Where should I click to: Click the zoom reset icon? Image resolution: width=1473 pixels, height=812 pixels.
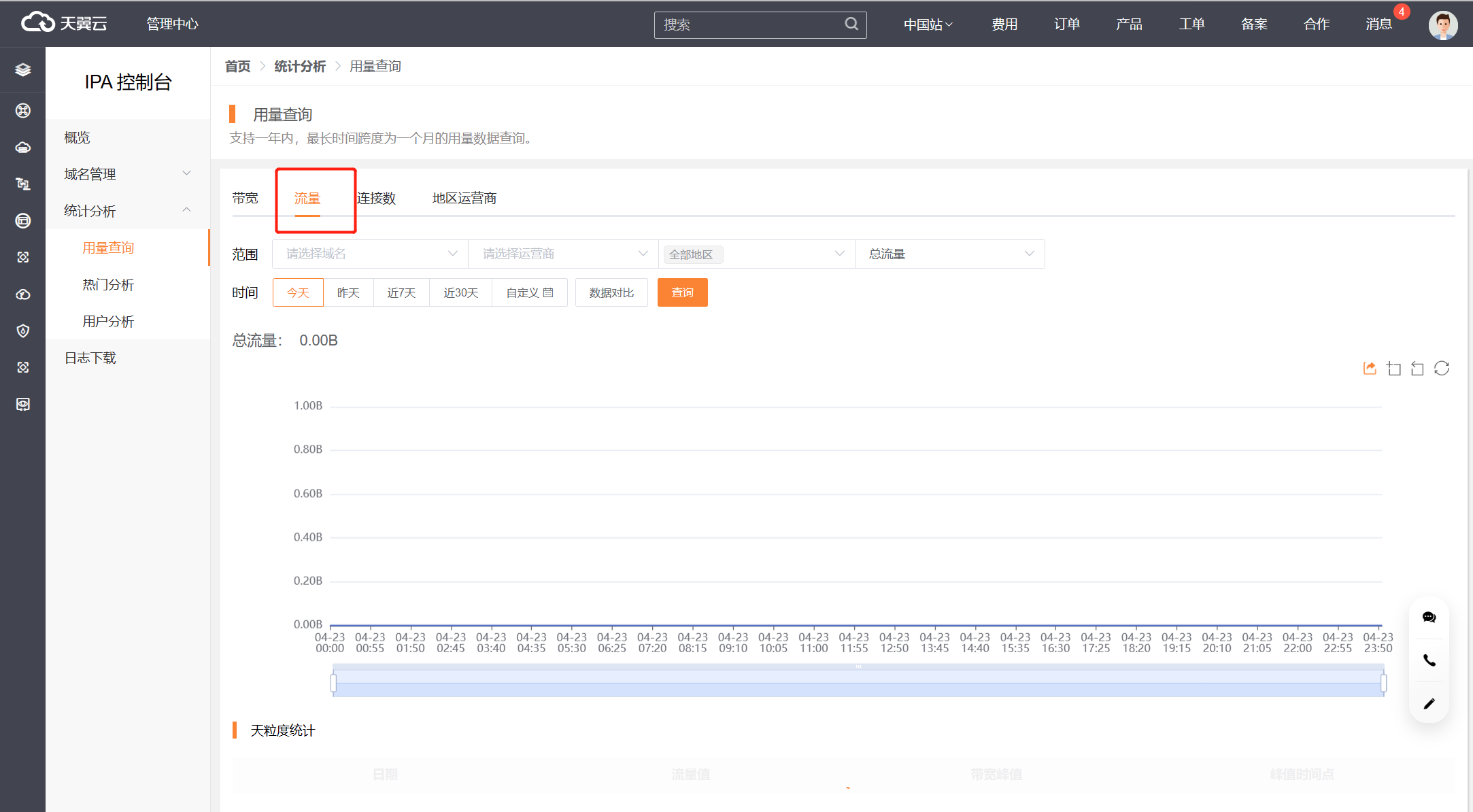tap(1417, 369)
